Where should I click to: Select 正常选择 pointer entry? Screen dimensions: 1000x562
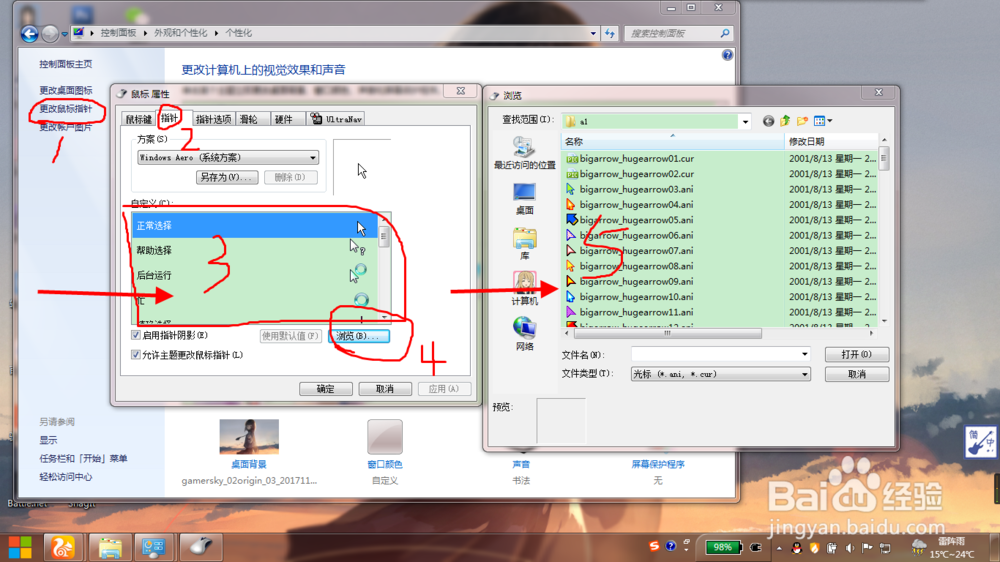(254, 226)
